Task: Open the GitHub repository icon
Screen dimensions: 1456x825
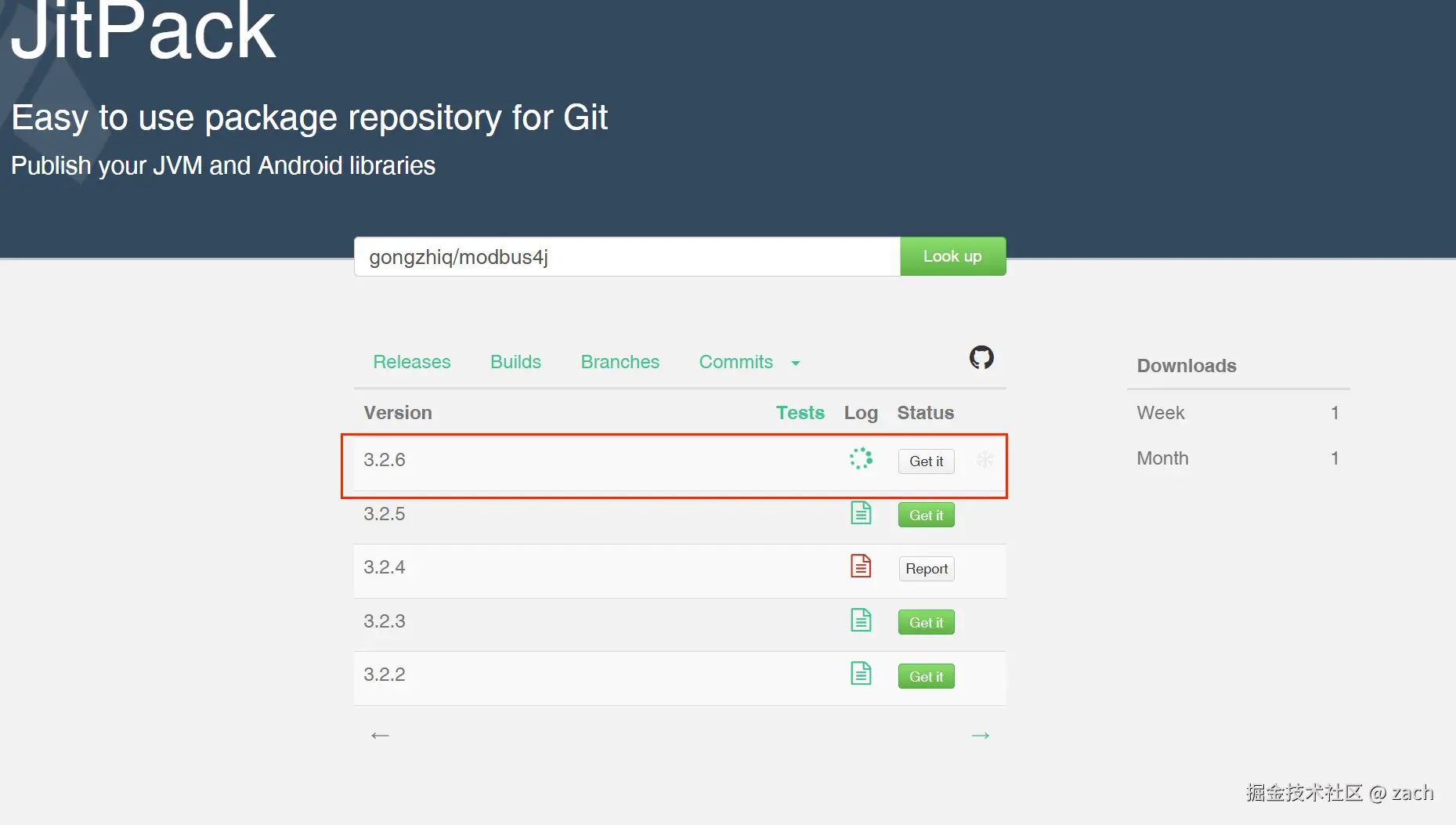Action: pyautogui.click(x=981, y=357)
